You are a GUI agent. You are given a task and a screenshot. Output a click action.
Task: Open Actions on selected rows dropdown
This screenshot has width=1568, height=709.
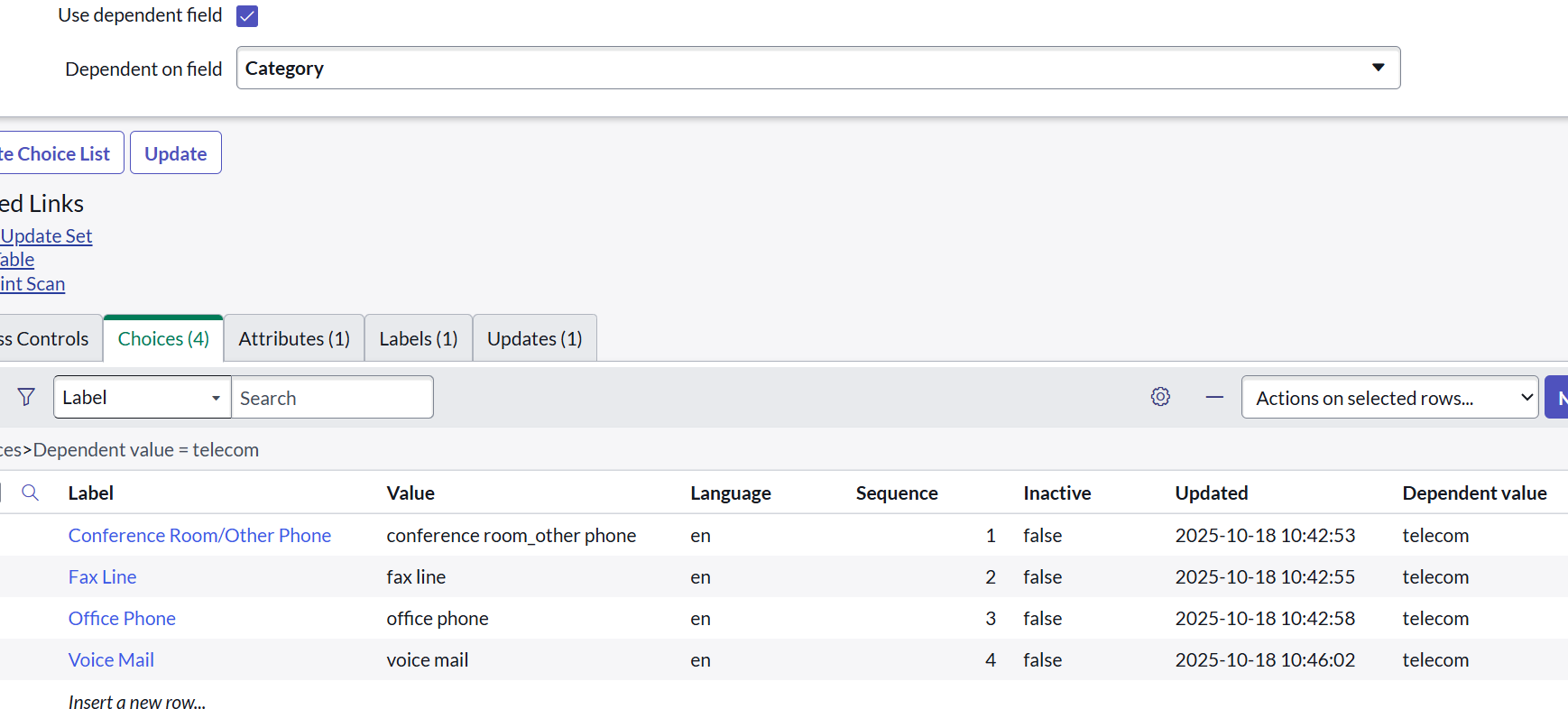coord(1389,398)
